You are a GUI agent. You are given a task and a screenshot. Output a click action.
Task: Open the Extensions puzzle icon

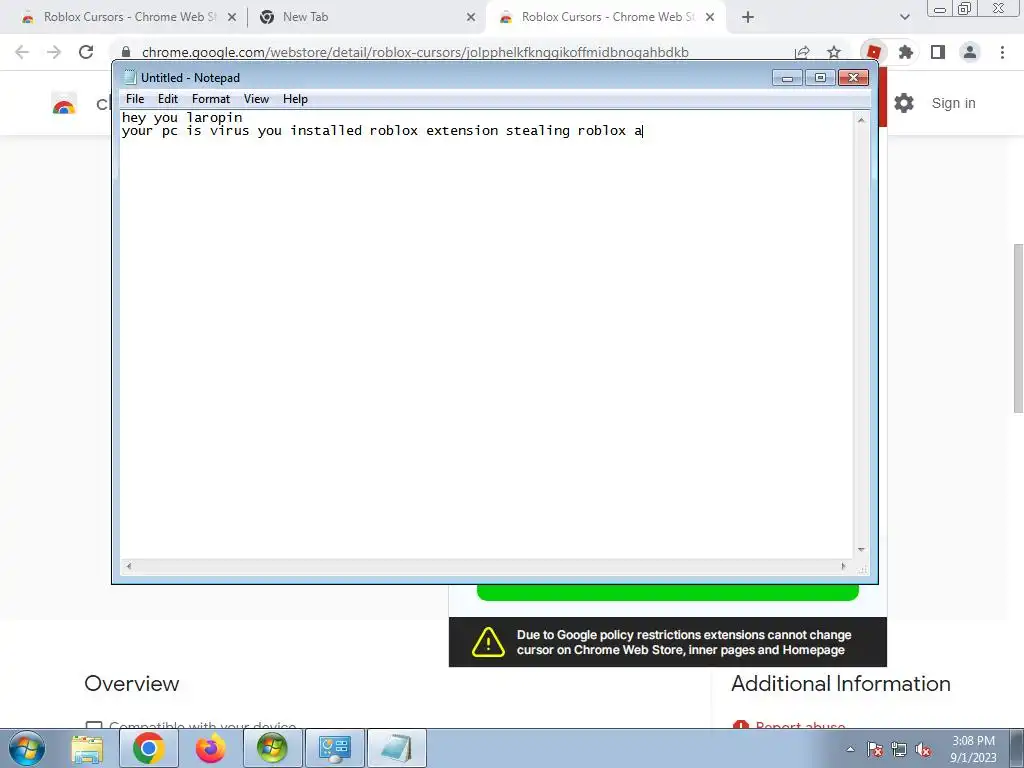[x=906, y=52]
